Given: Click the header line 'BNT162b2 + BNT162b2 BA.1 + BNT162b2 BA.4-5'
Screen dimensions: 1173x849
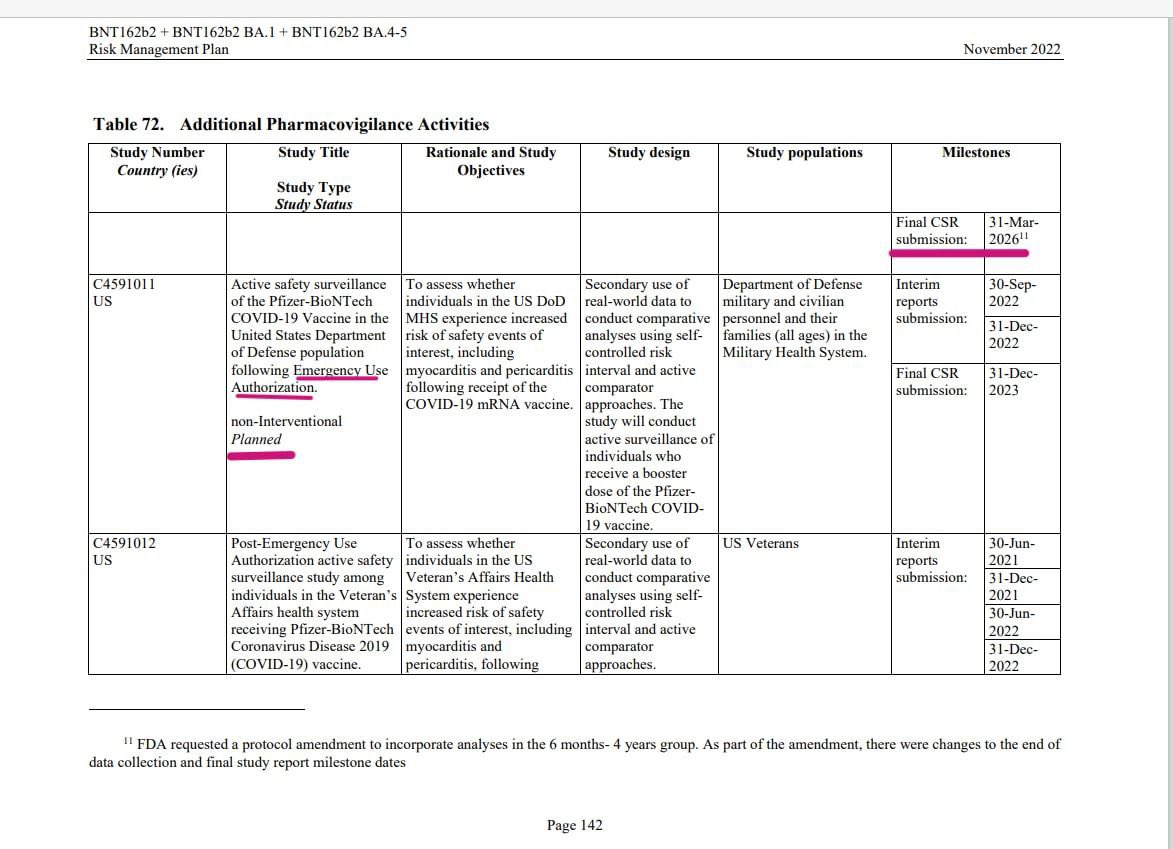Looking at the screenshot, I should pyautogui.click(x=248, y=32).
